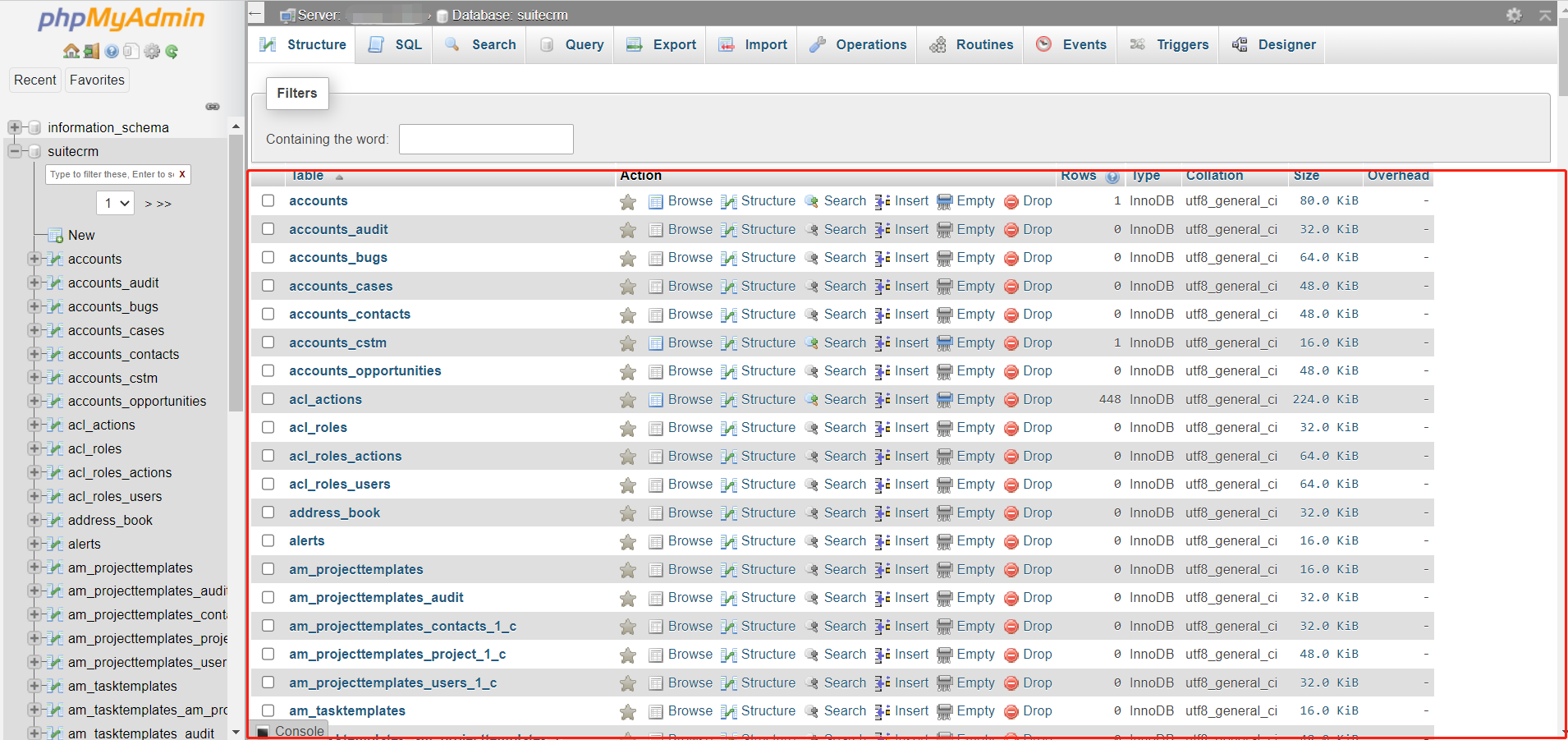Open page settings gear at top right
Viewport: 1568px width, 740px height.
[x=1514, y=15]
